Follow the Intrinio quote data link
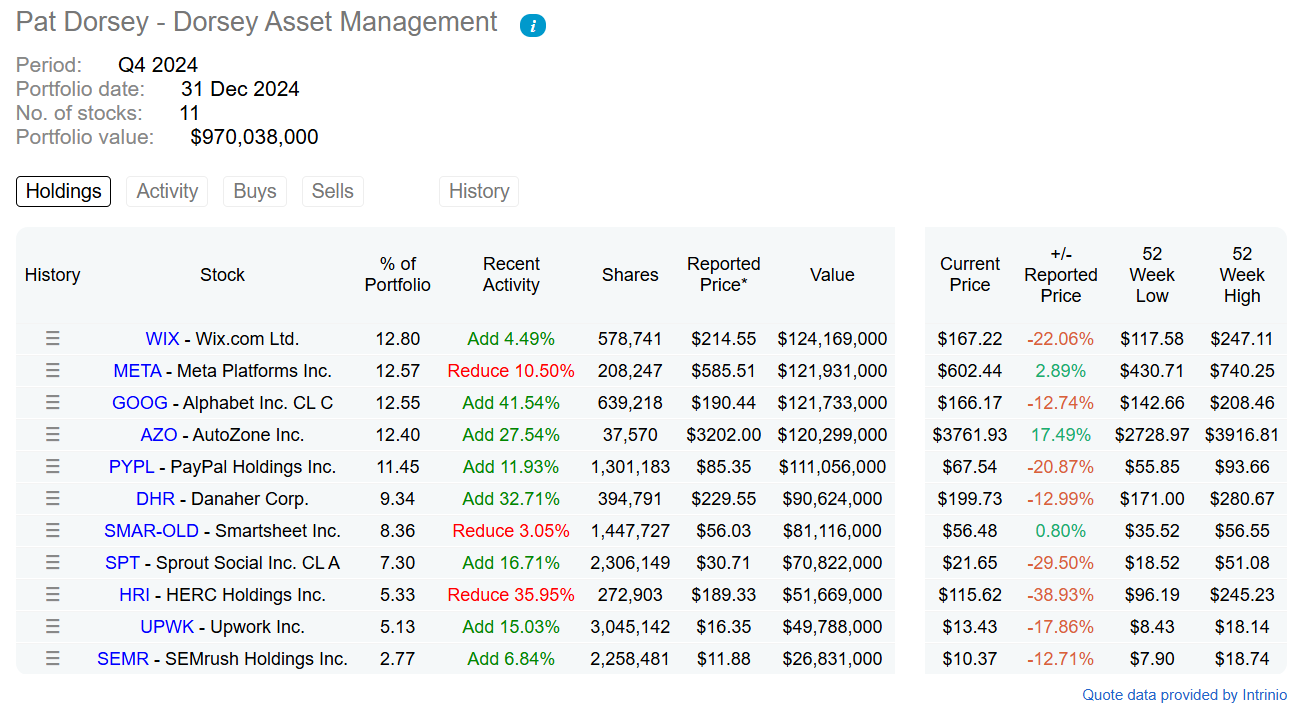Image resolution: width=1296 pixels, height=710 pixels. click(x=1185, y=695)
